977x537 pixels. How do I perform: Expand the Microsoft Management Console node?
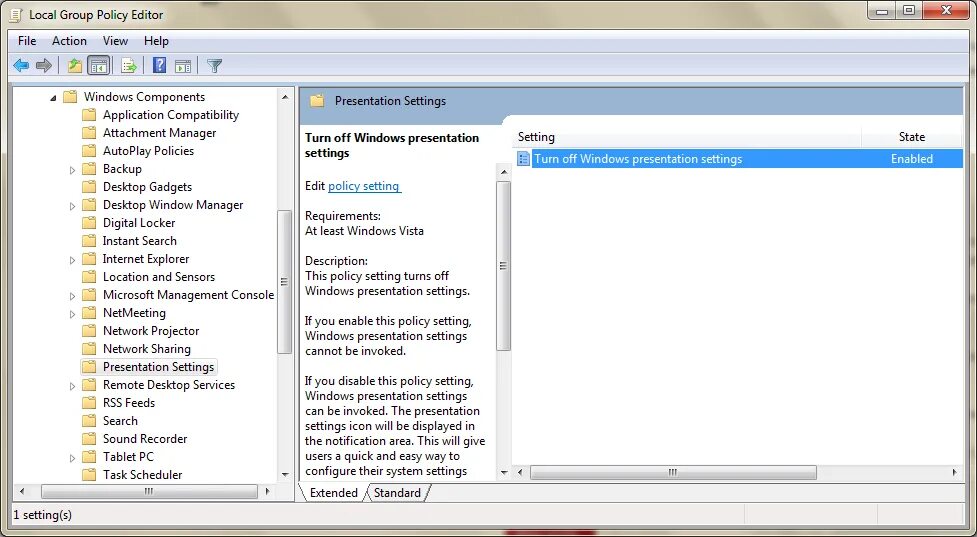[72, 297]
